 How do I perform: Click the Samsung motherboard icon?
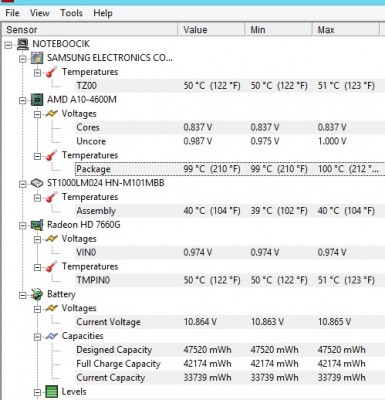click(x=37, y=58)
